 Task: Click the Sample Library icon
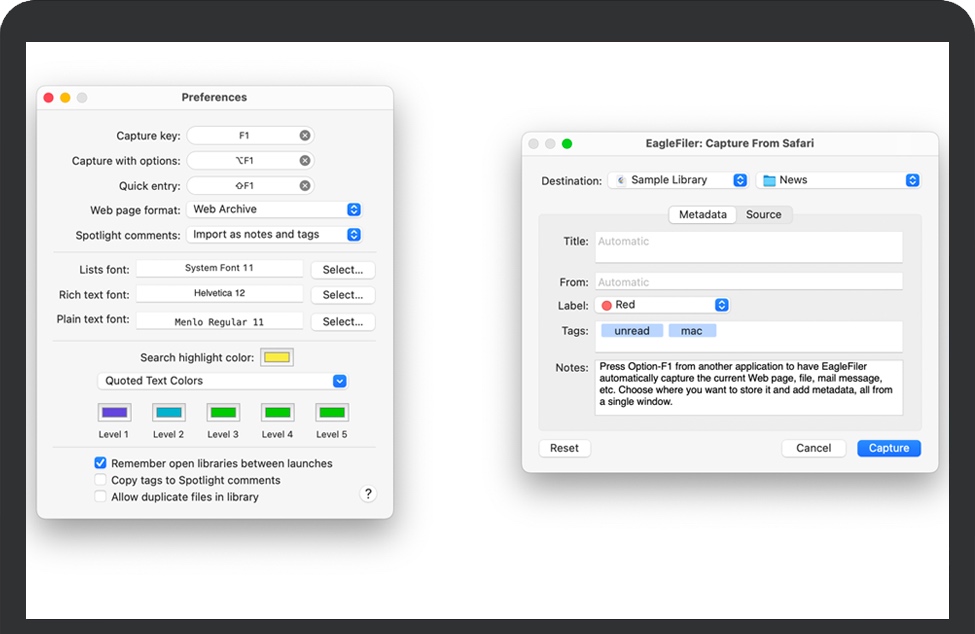pyautogui.click(x=621, y=181)
